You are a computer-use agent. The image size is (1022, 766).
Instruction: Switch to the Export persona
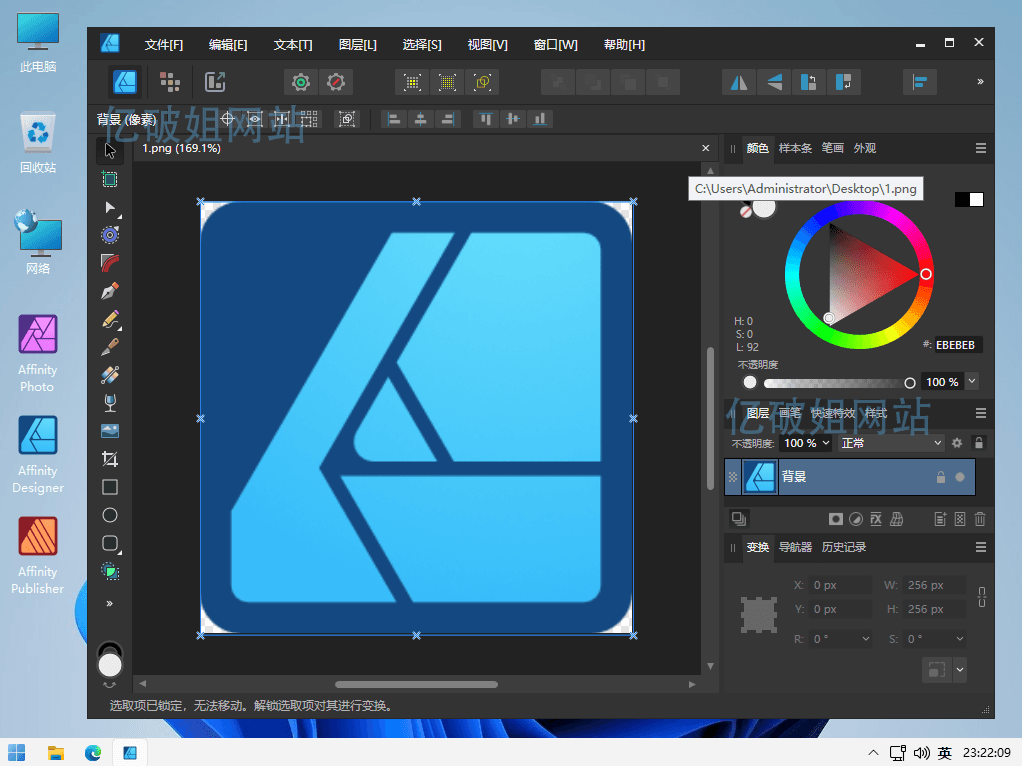(215, 82)
